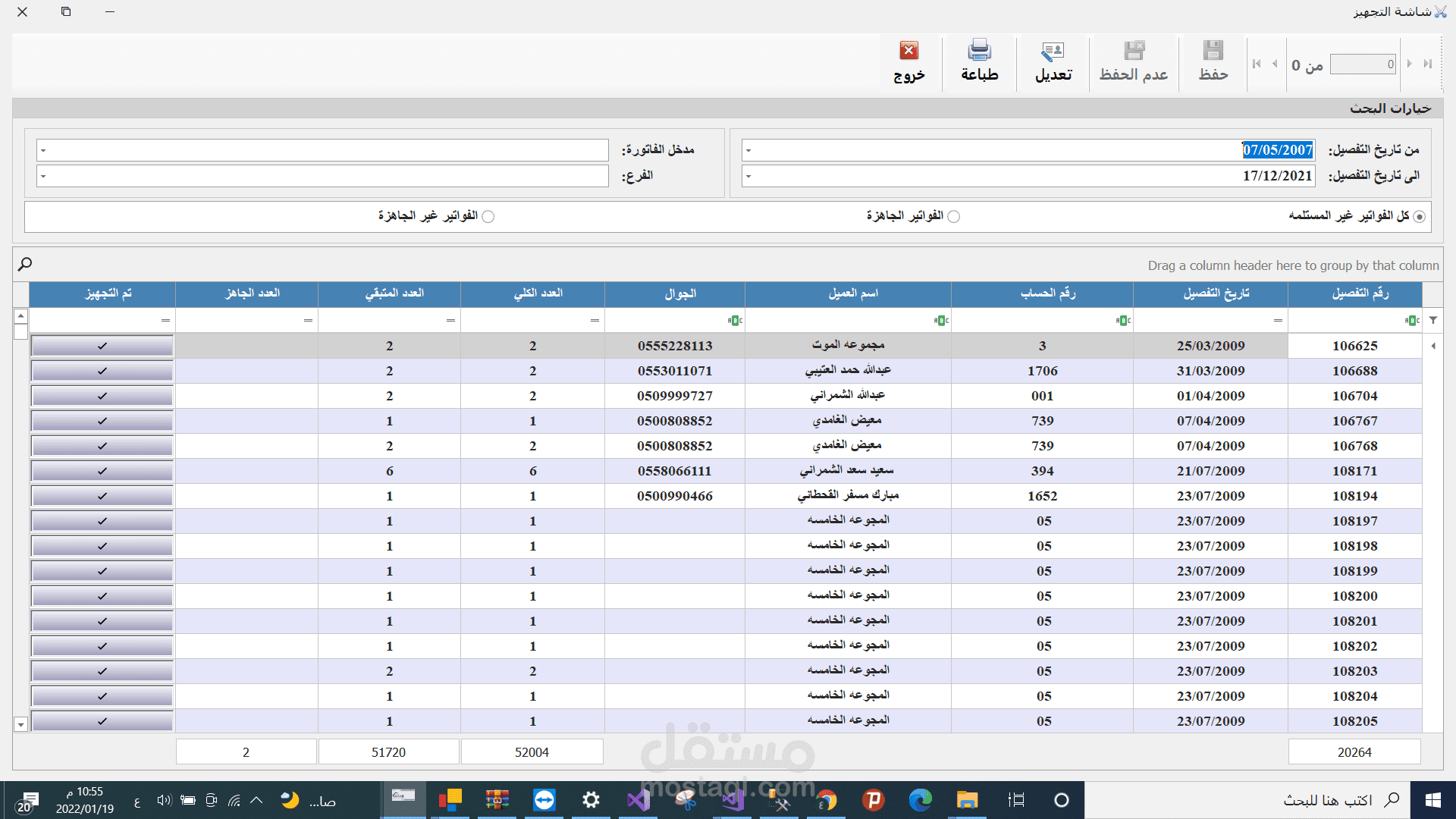Select 'الفواتير الجاهزة' radio option

954,217
